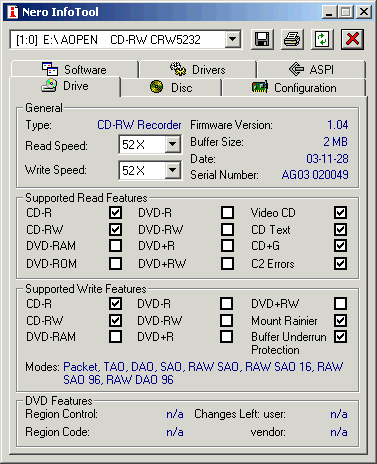Click the Region Control n/a value
Screen dimensions: 377x464
(175, 414)
